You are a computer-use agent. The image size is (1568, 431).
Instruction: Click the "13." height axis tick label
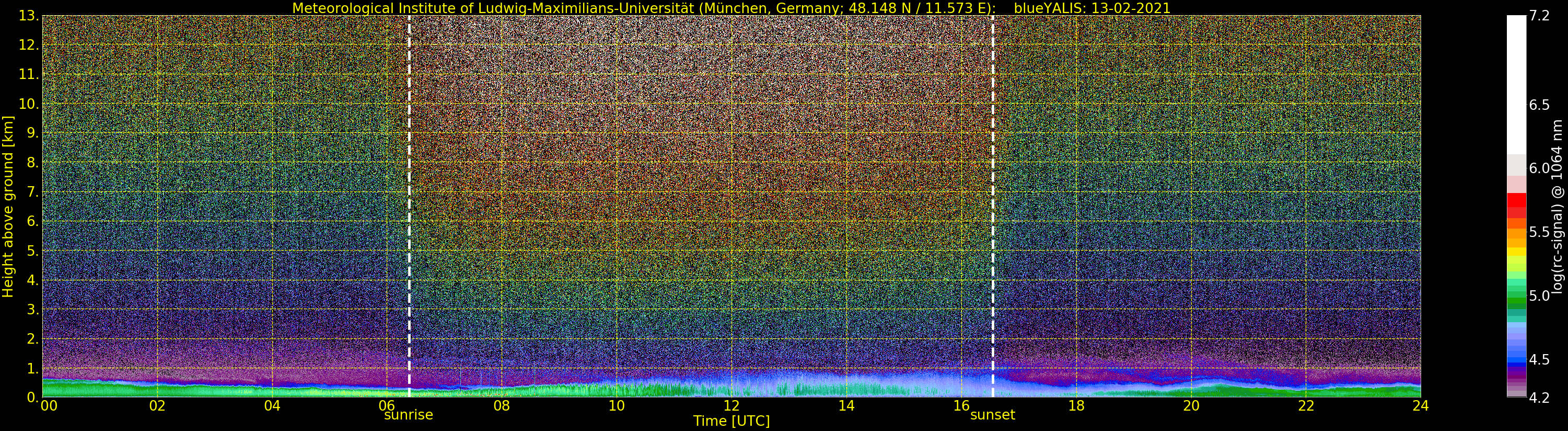(28, 16)
